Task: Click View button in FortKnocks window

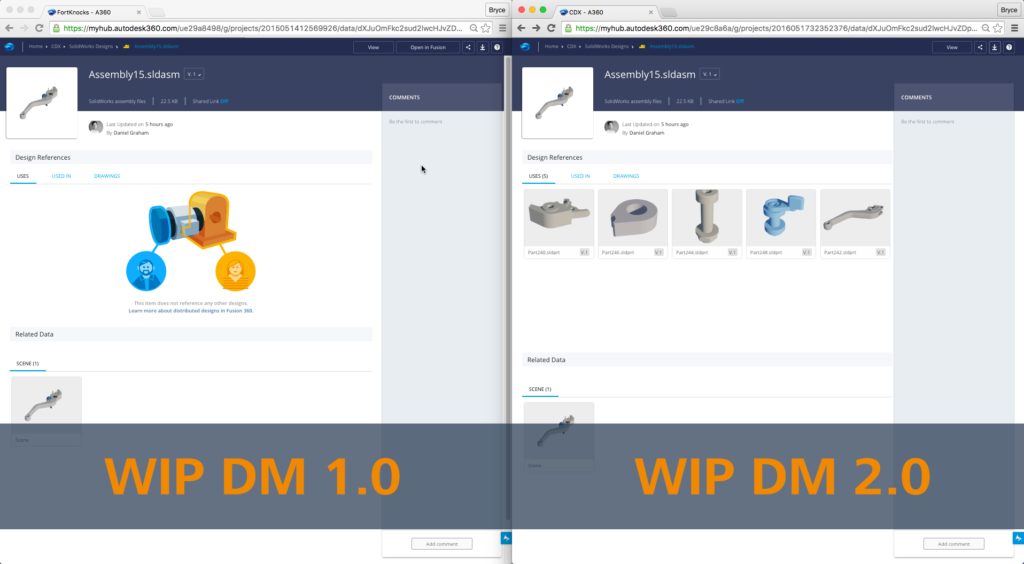Action: coord(374,47)
